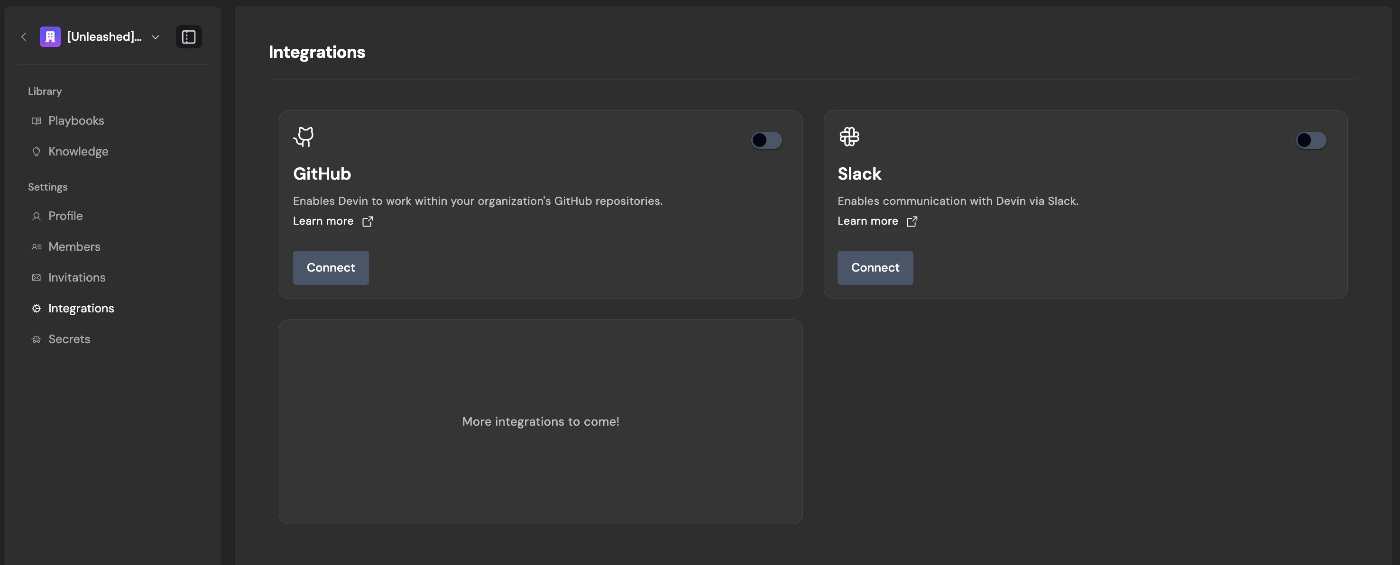Click the Playbooks book icon
The width and height of the screenshot is (1400, 565).
[x=37, y=121]
